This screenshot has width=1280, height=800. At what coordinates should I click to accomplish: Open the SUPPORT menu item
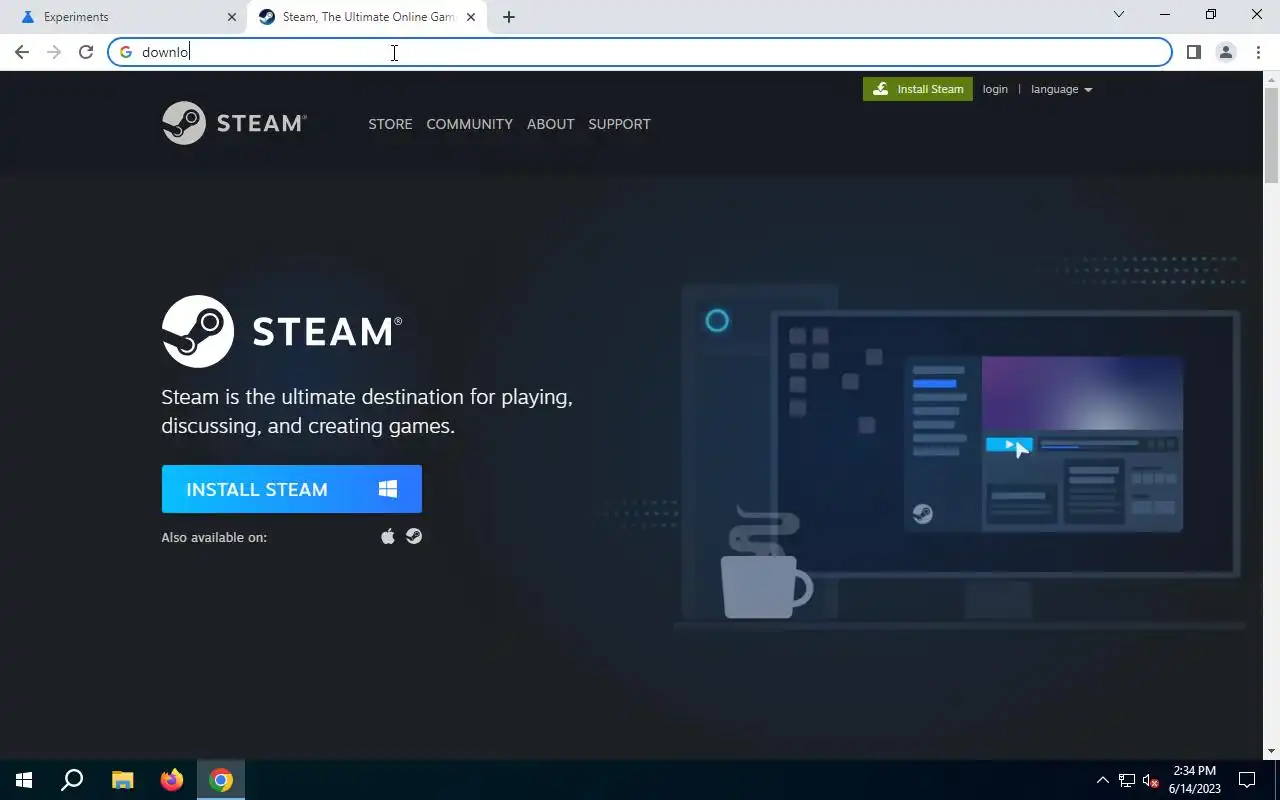click(x=619, y=124)
